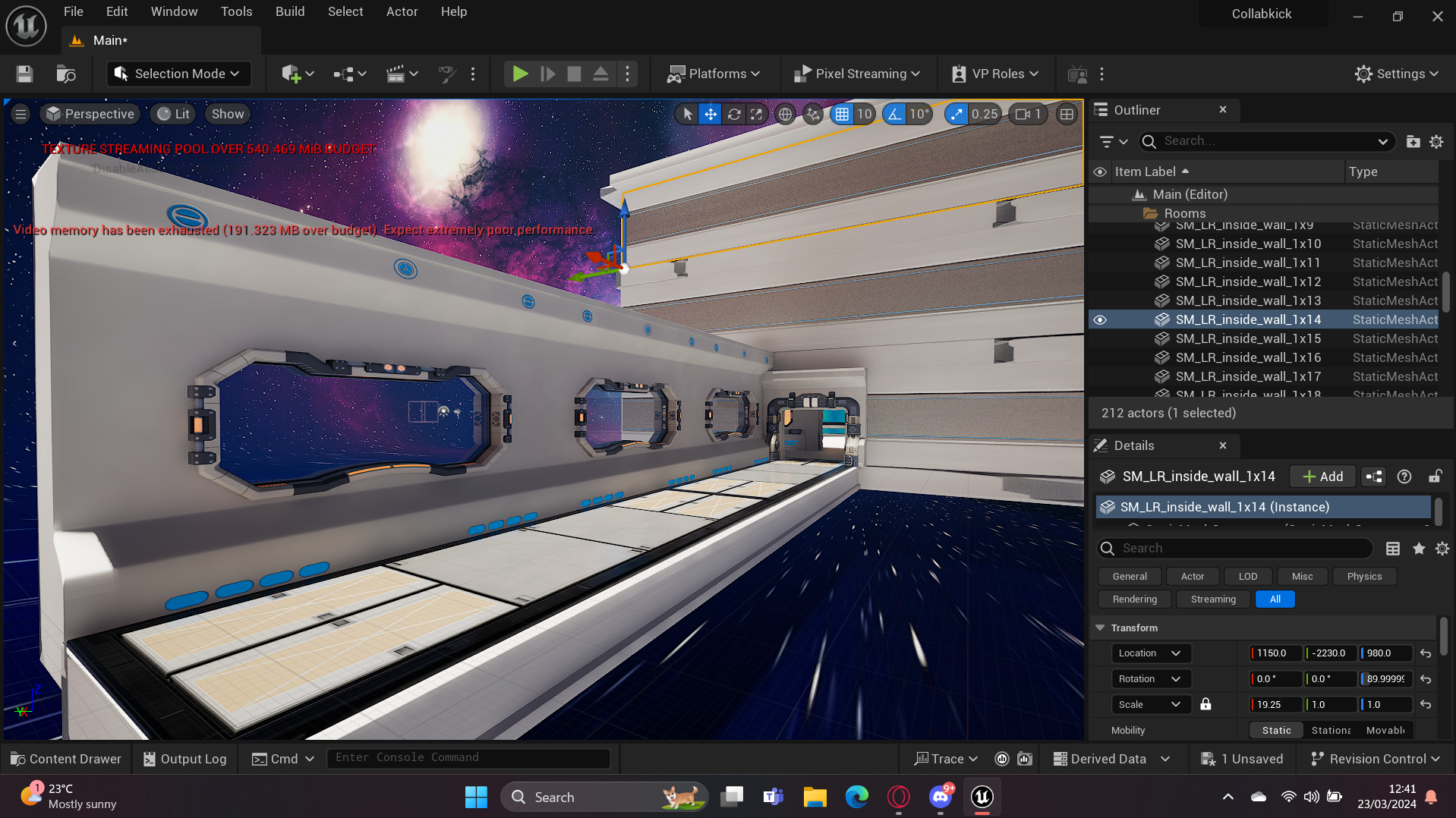Select the All filter in Details

pos(1275,599)
